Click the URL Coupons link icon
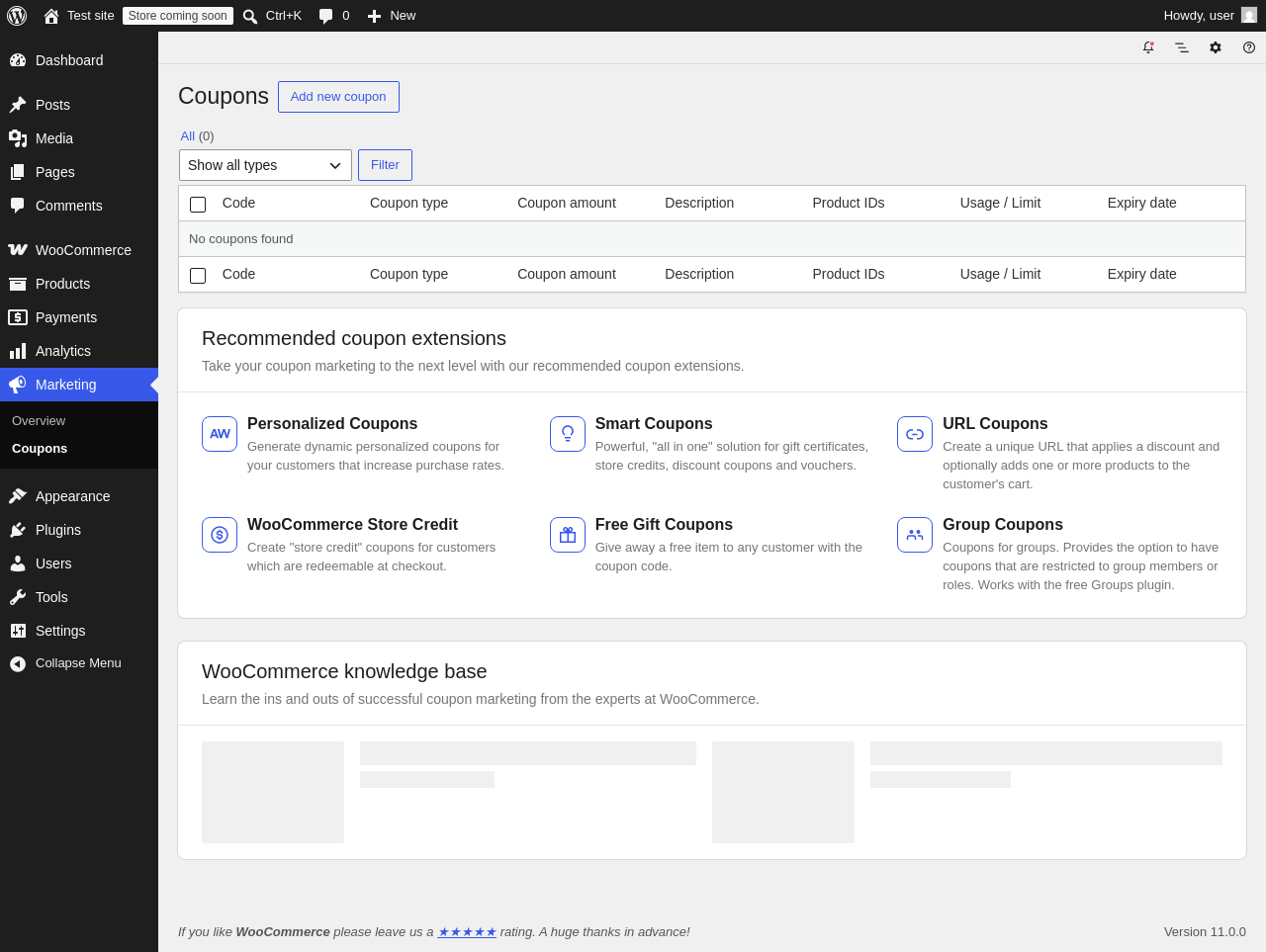Image resolution: width=1266 pixels, height=952 pixels. [x=915, y=434]
